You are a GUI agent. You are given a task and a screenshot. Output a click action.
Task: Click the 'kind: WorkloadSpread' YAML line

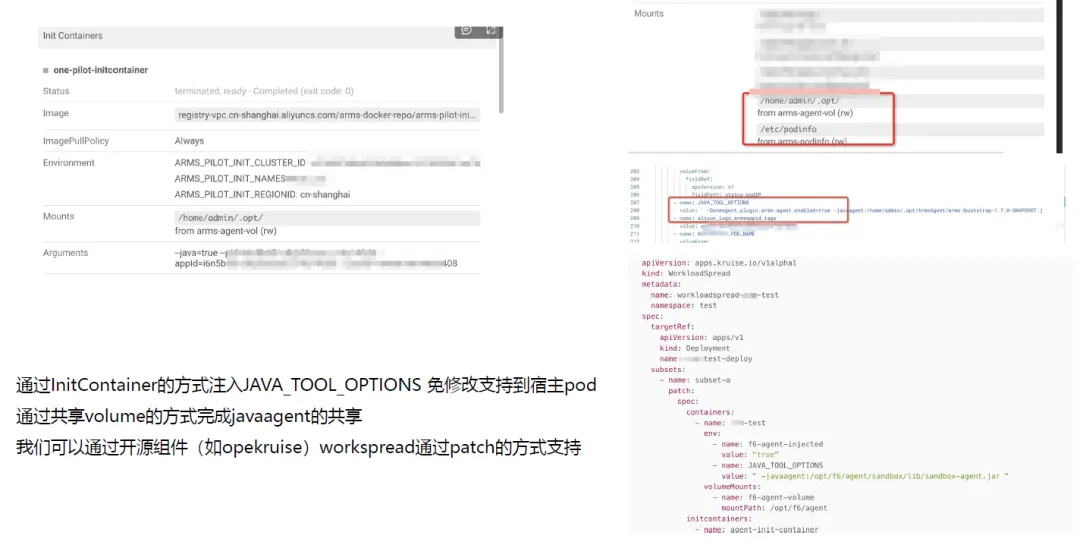(685, 274)
